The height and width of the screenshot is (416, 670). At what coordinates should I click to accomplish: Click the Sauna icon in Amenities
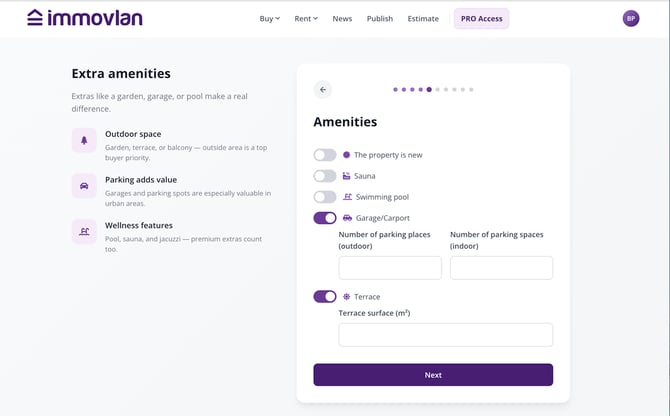(347, 176)
